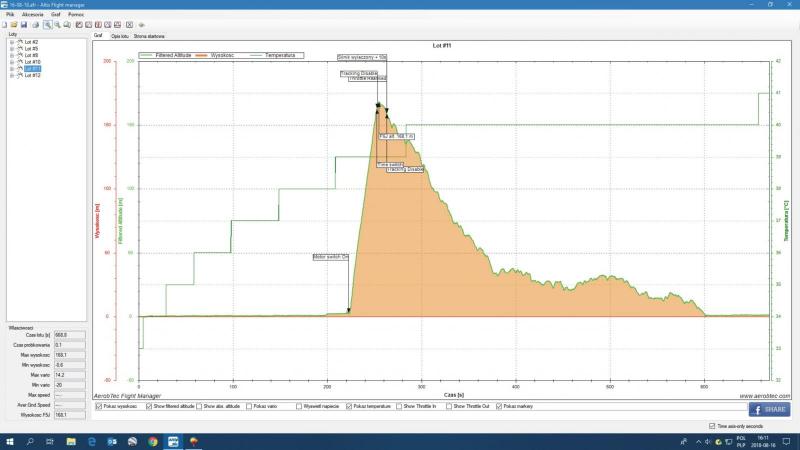Expand the Lot #10 tree node
This screenshot has width=800, height=450.
click(x=11, y=61)
